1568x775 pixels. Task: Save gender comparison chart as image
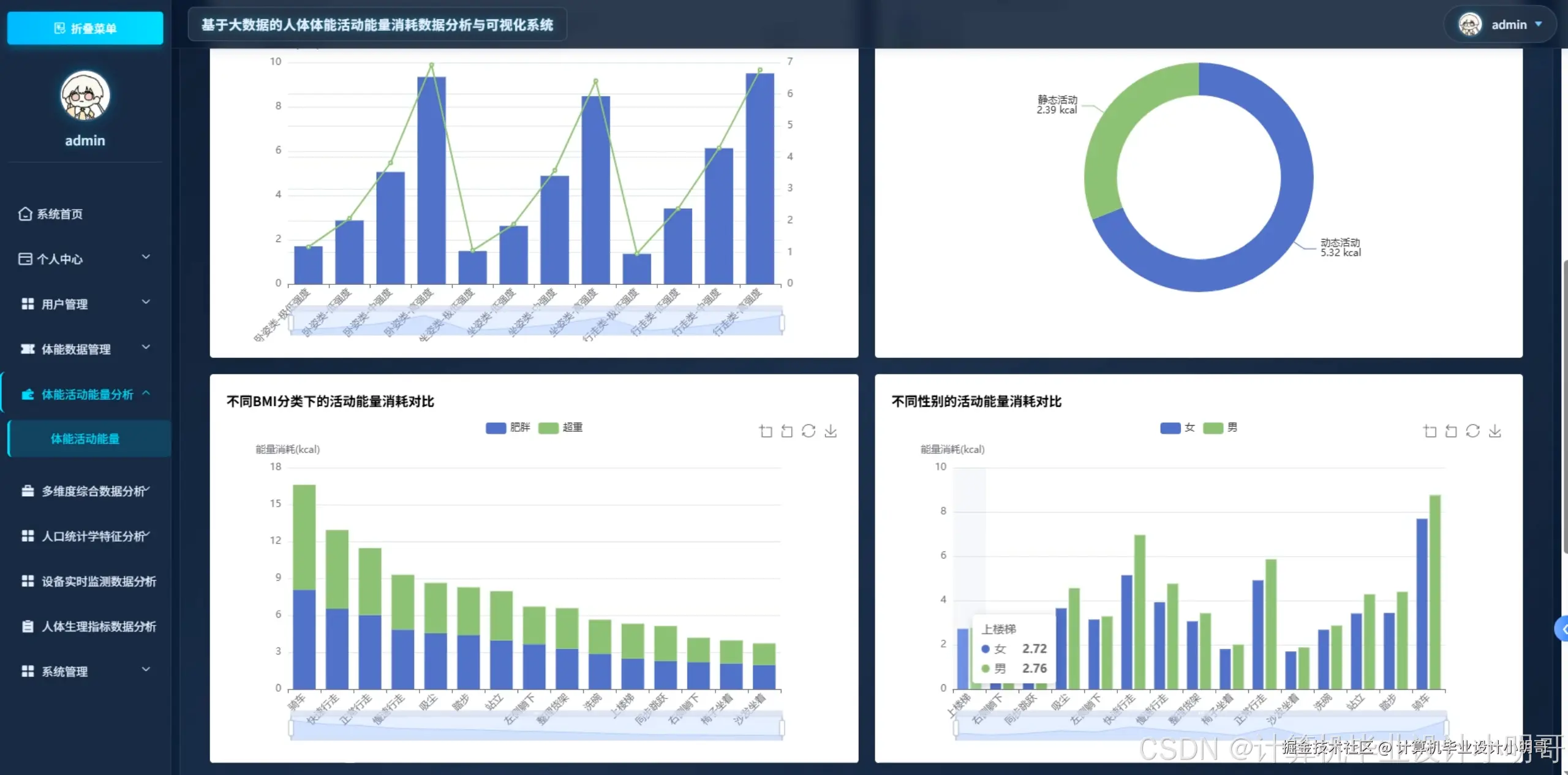(1495, 431)
